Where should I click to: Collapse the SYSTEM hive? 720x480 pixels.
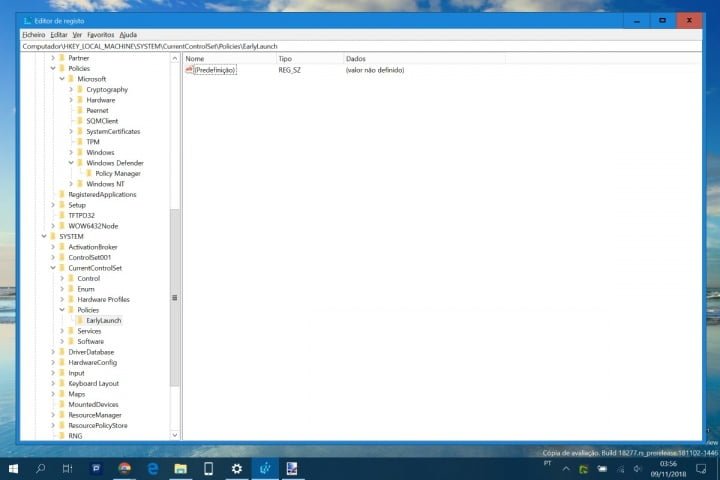[44, 236]
